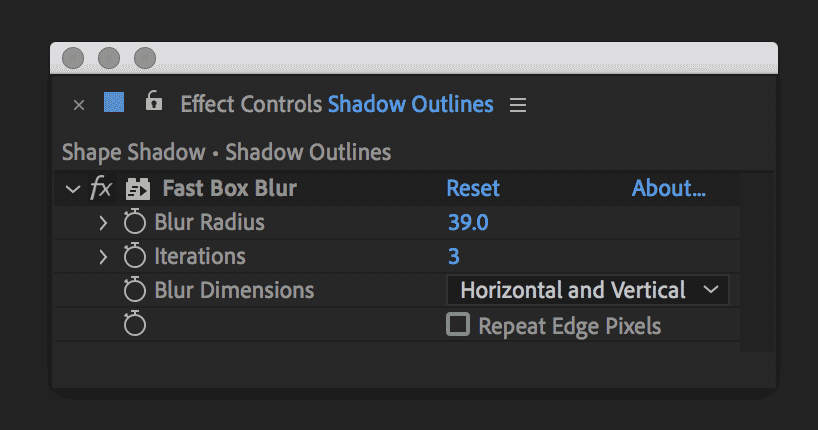Click the blue layer color label square

click(114, 103)
